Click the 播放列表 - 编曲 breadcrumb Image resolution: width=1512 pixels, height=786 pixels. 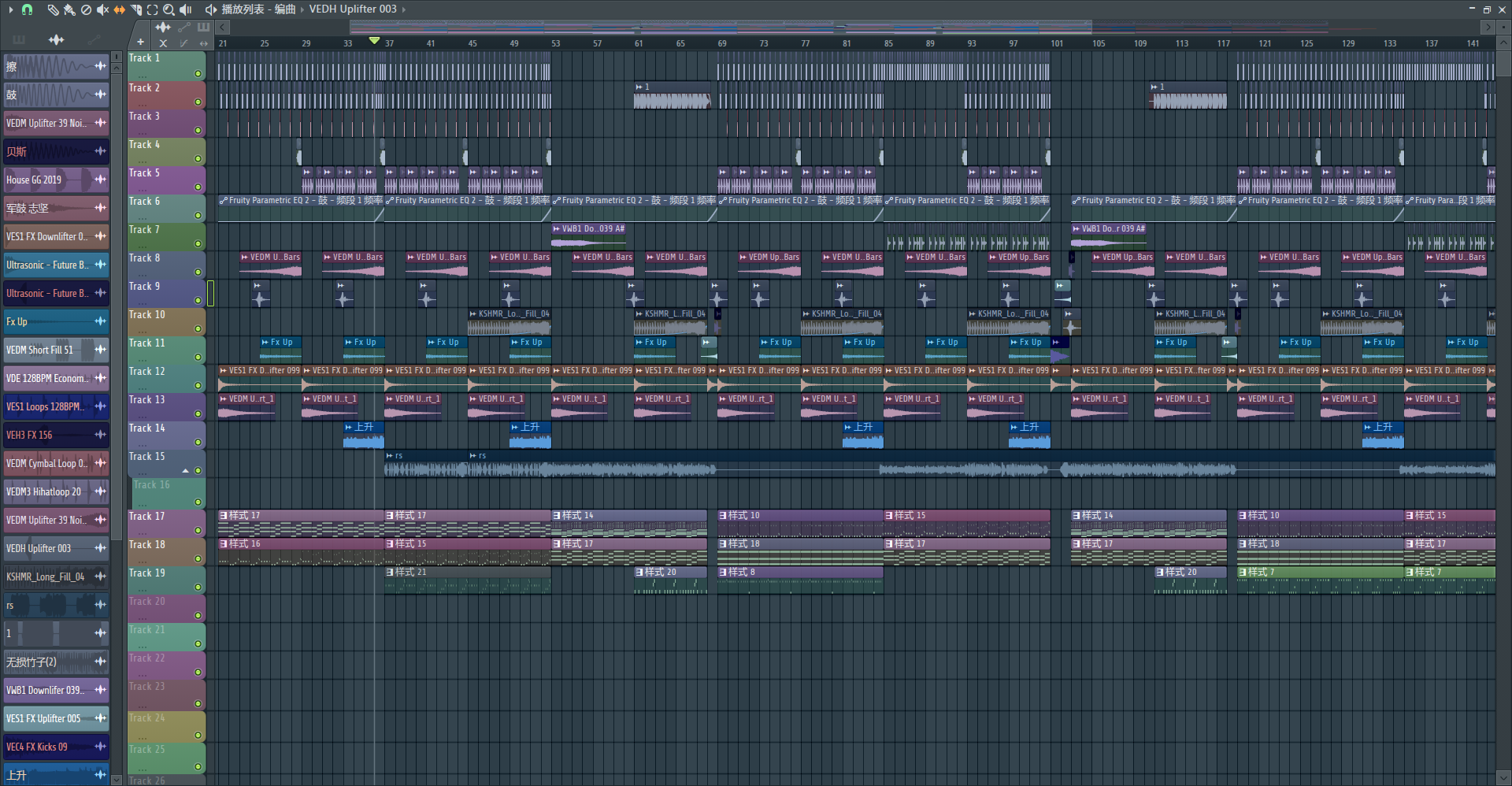click(258, 9)
